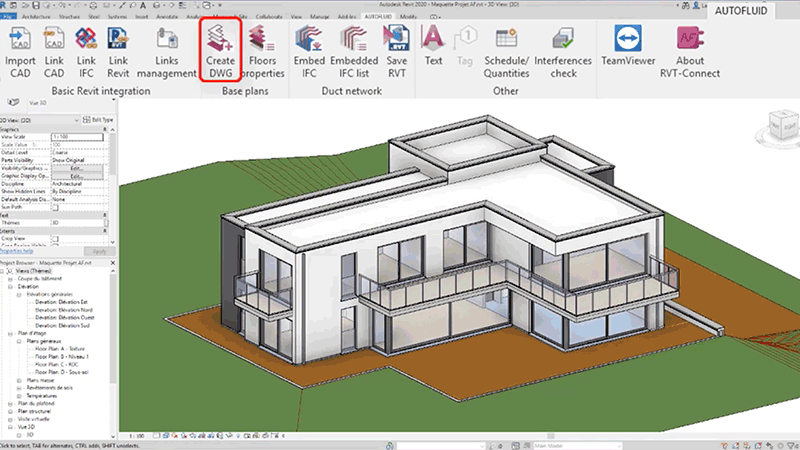Open Floor Plan: B - Niveau 1

(62, 357)
